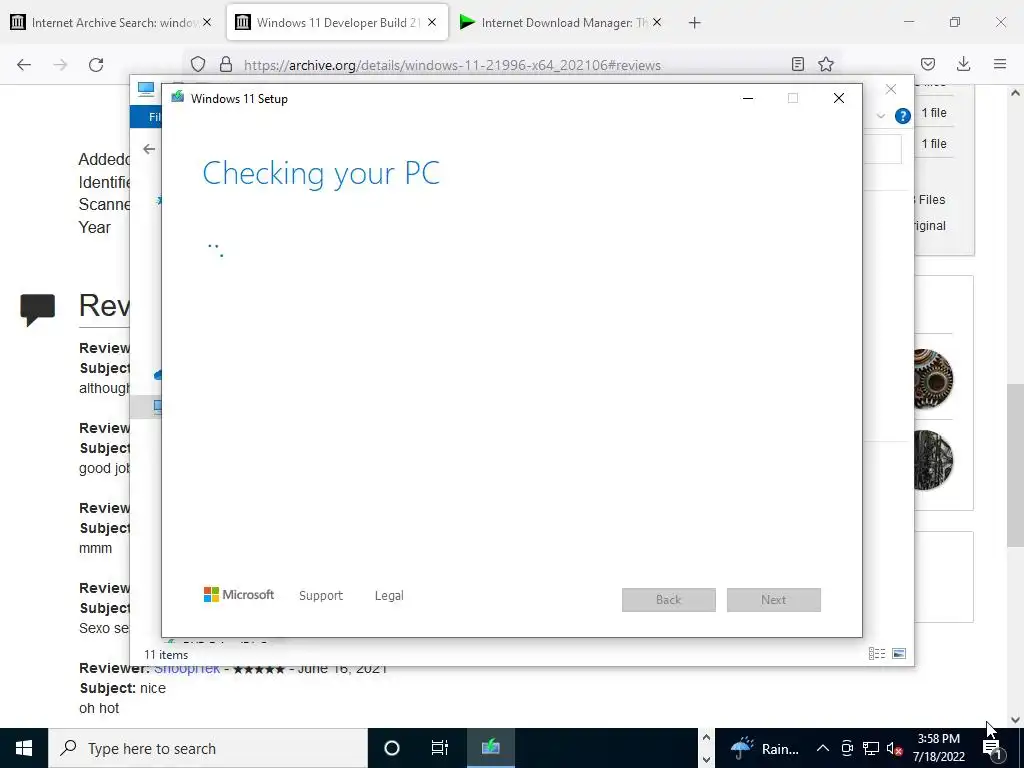Click the disabled Back button in Setup
The image size is (1024, 768).
coord(669,600)
